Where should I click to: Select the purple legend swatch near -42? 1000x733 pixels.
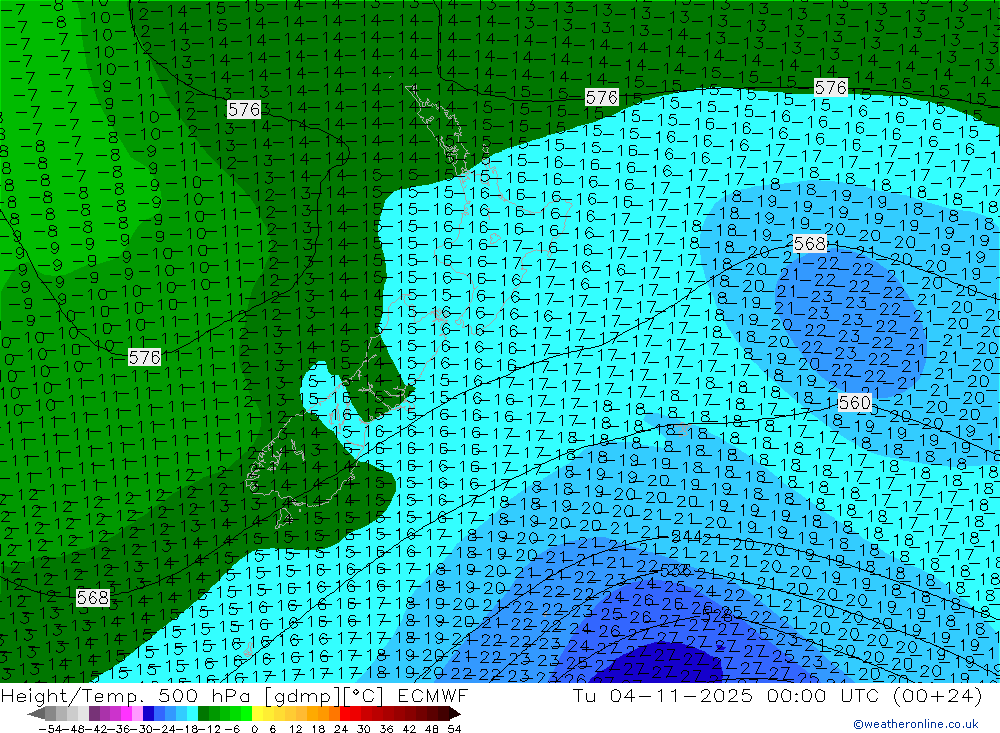pos(95,714)
